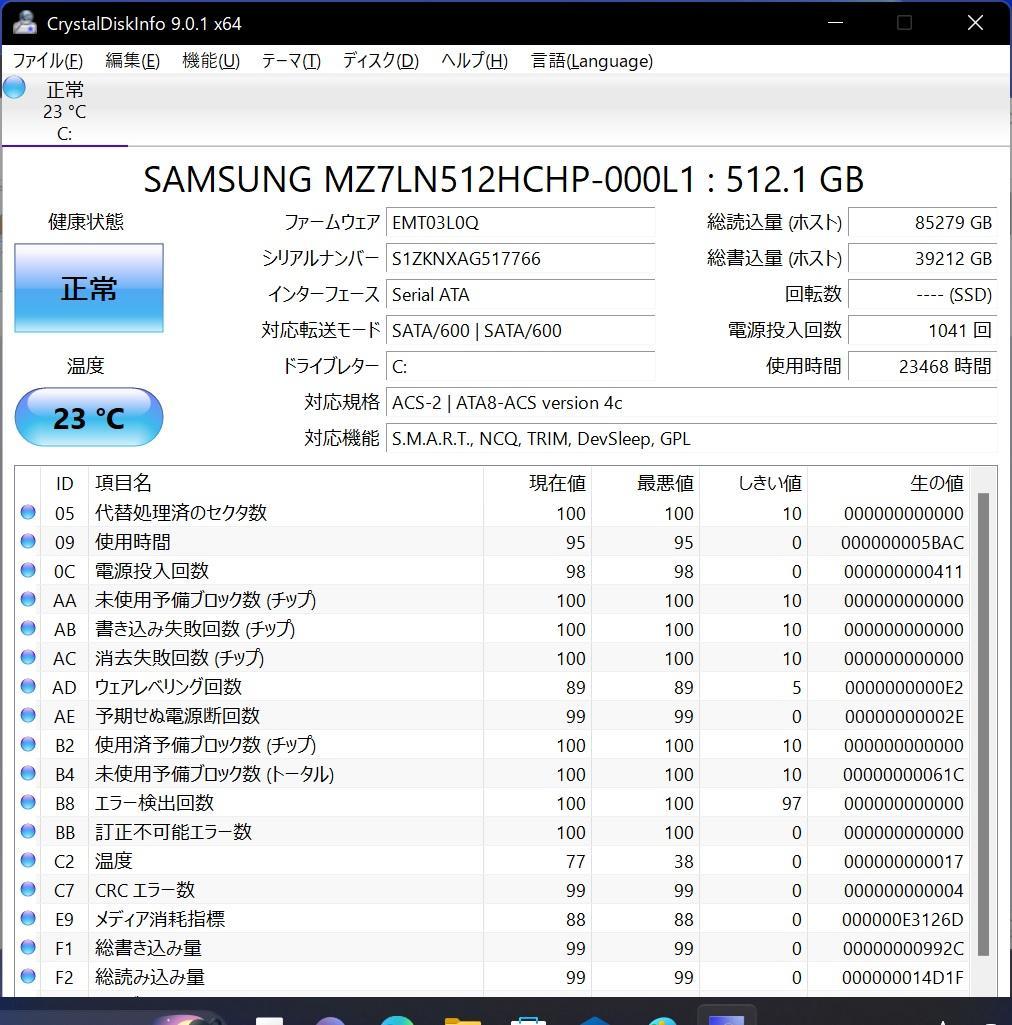Select the CRC エラー数 attribute name
The width and height of the screenshot is (1012, 1025).
click(x=144, y=890)
